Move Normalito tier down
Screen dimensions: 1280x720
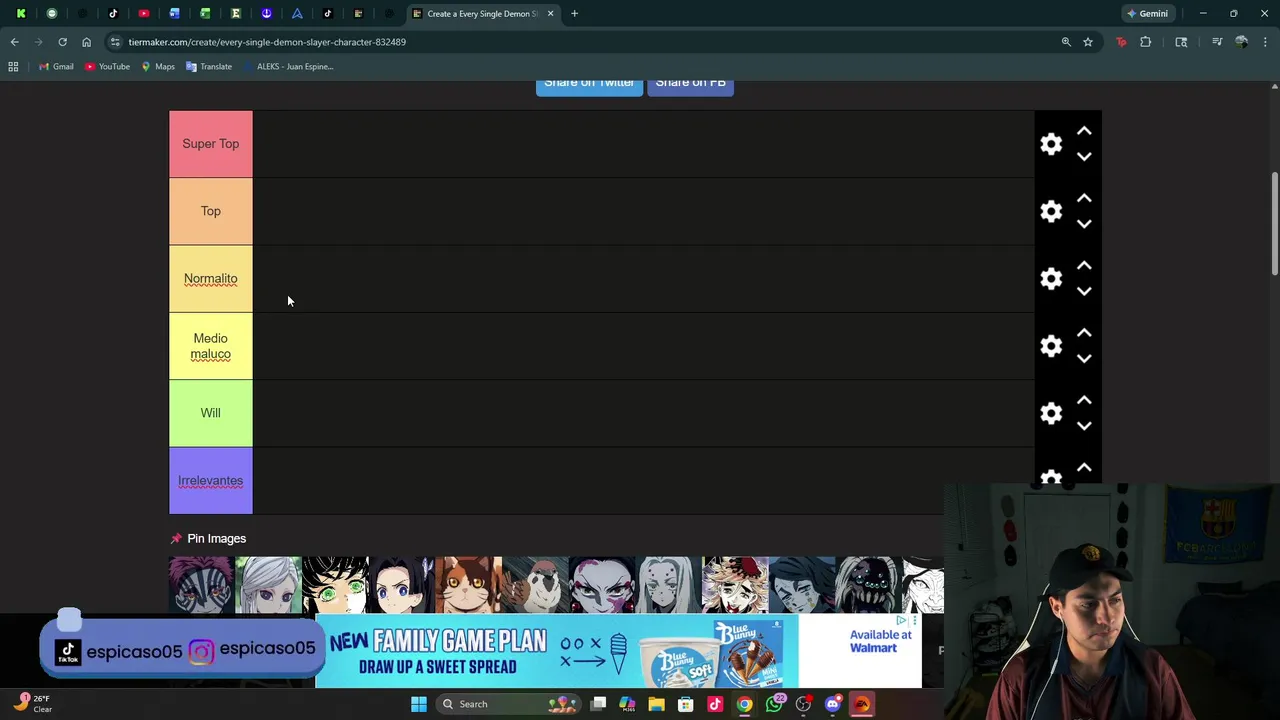(x=1084, y=291)
